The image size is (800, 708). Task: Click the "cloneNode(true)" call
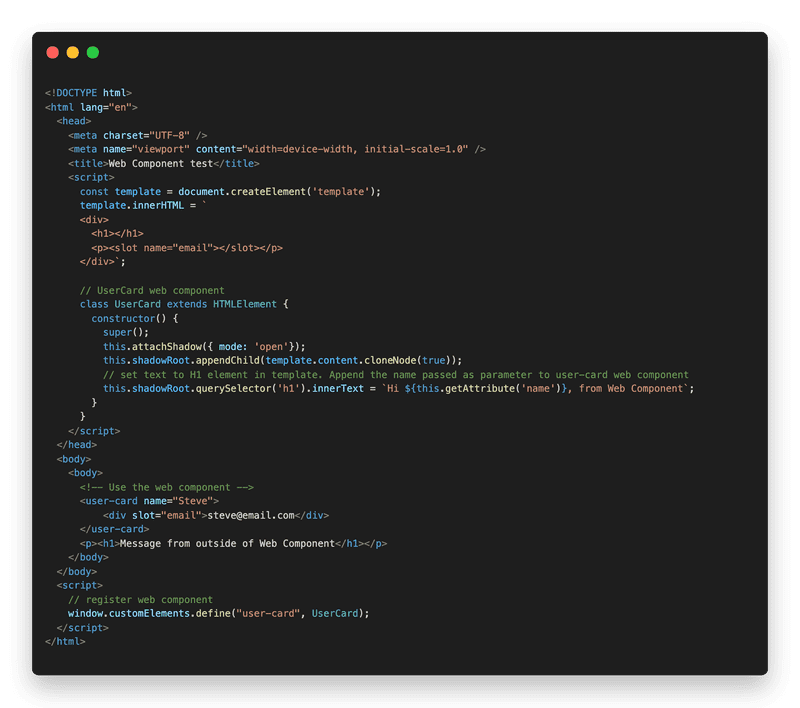(407, 360)
